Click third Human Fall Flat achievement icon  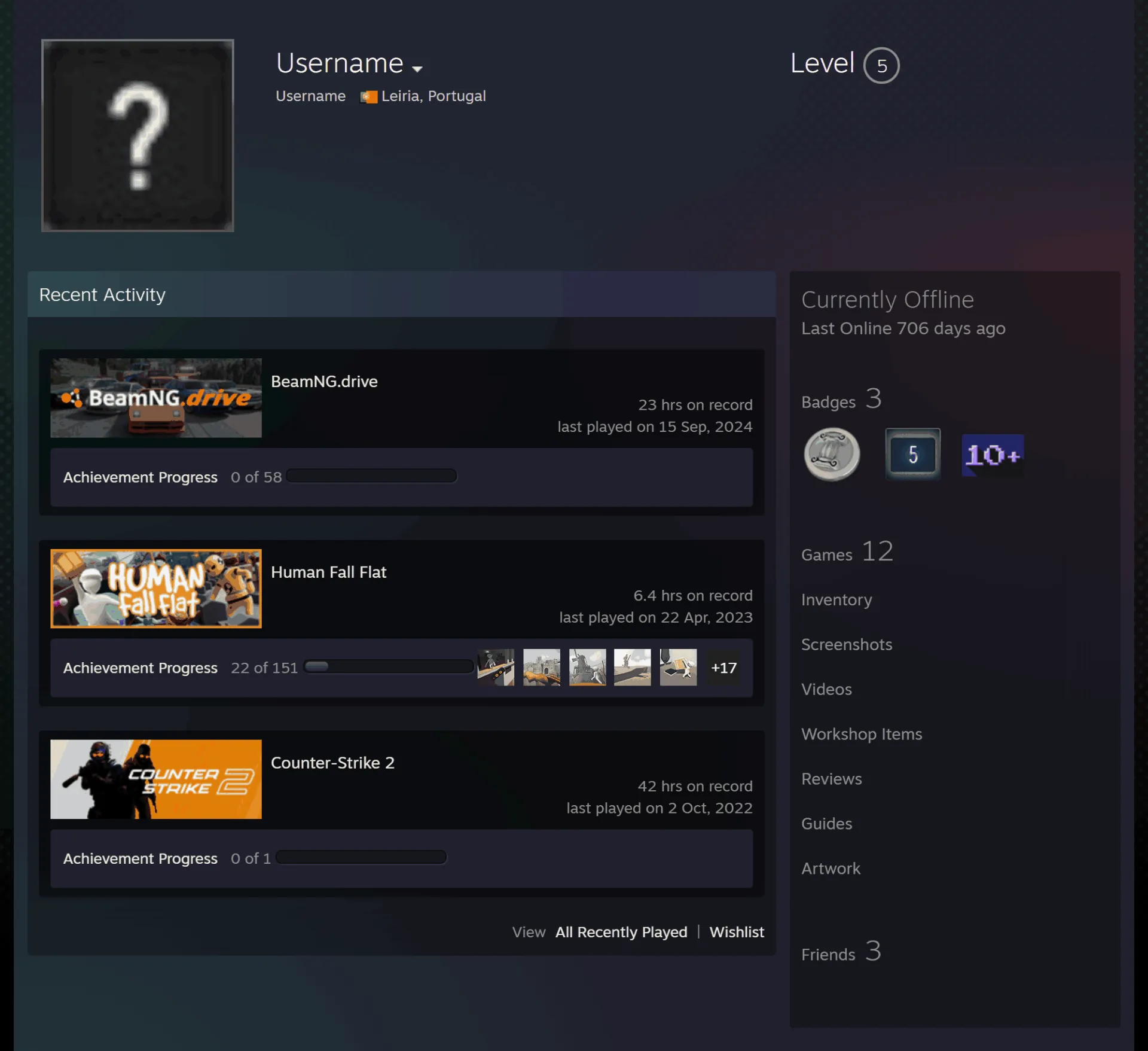(x=587, y=668)
